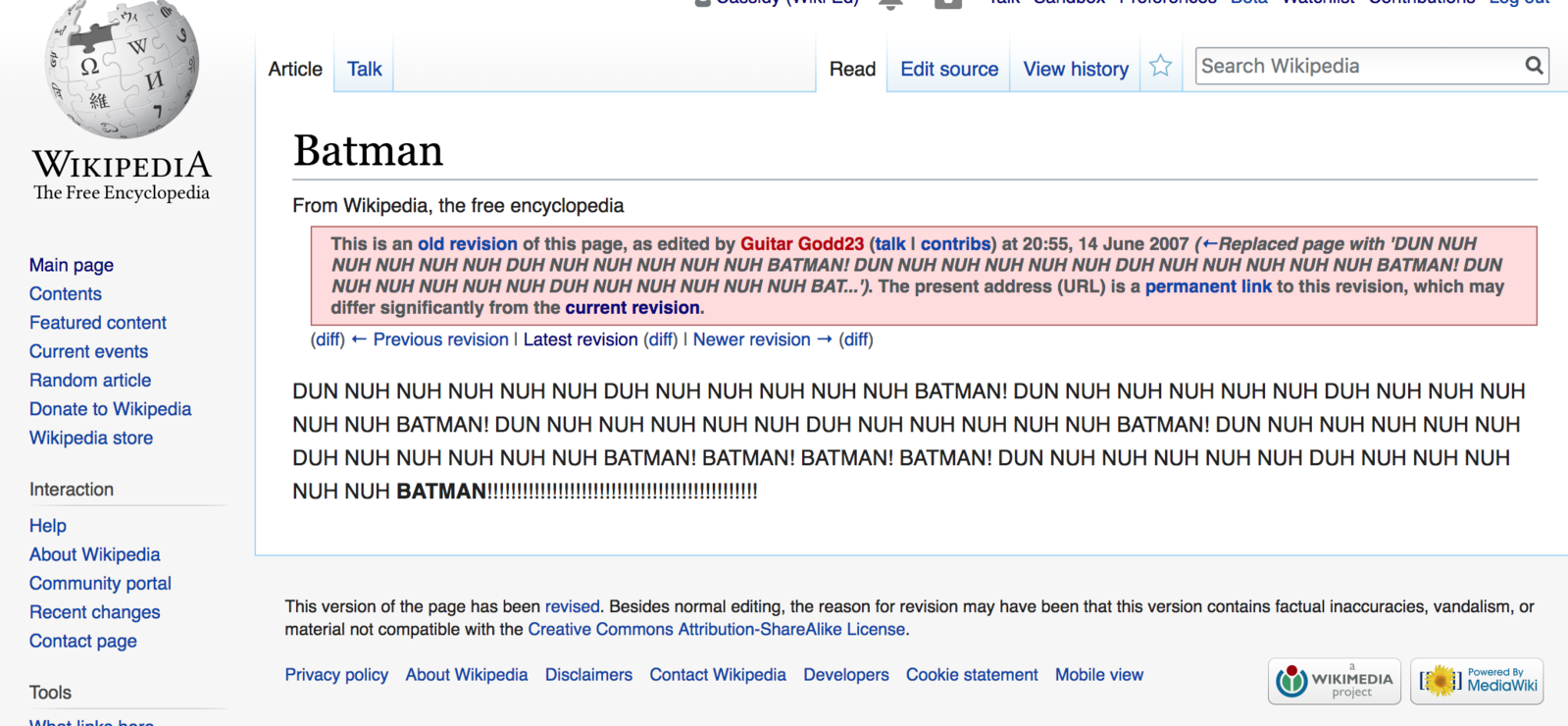
Task: Open Contact Wikipedia footer link
Action: coord(718,674)
